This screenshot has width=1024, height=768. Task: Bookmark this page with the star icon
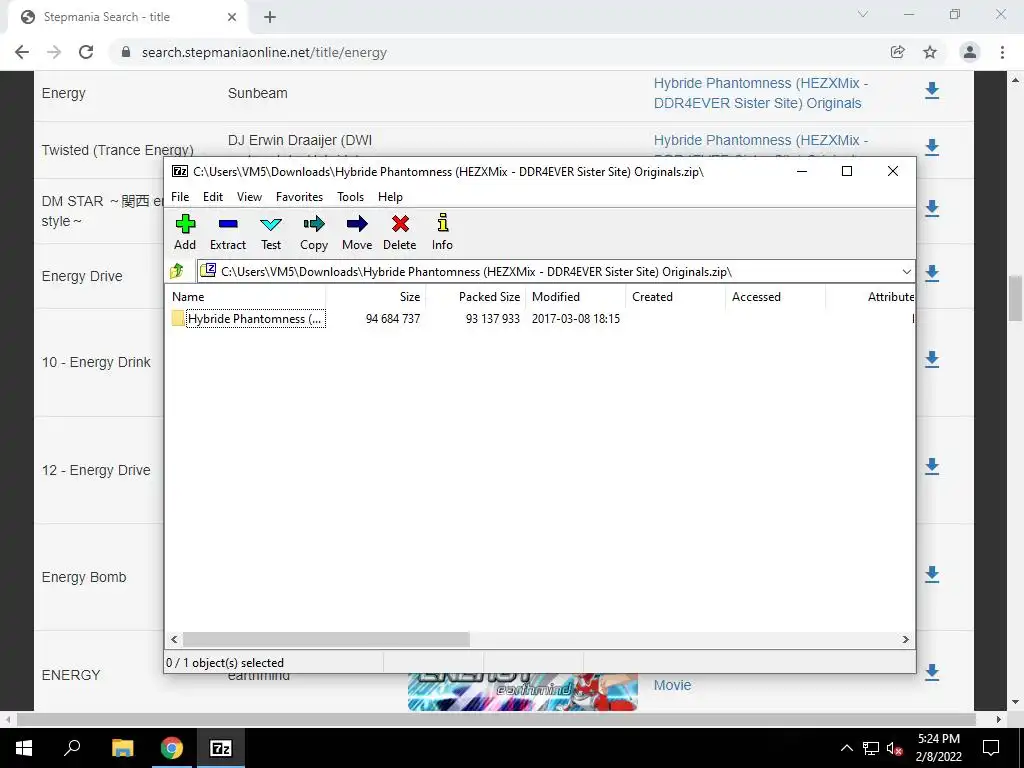coord(930,52)
